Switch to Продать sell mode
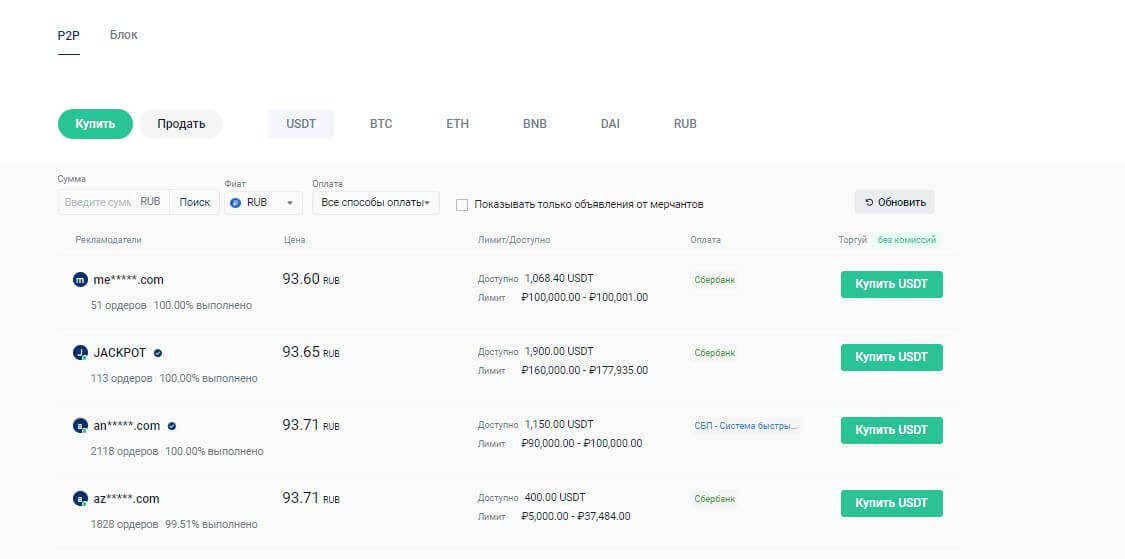 (x=180, y=124)
